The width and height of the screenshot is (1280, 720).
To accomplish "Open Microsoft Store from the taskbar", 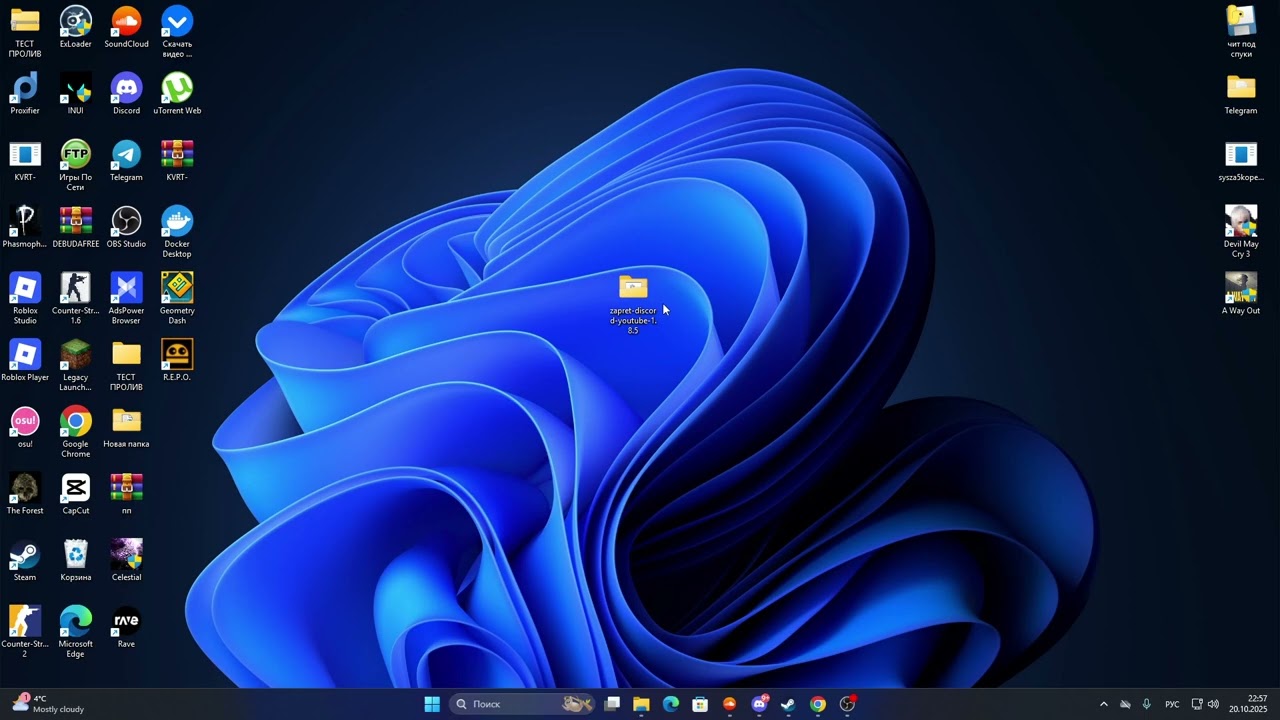I will (700, 704).
